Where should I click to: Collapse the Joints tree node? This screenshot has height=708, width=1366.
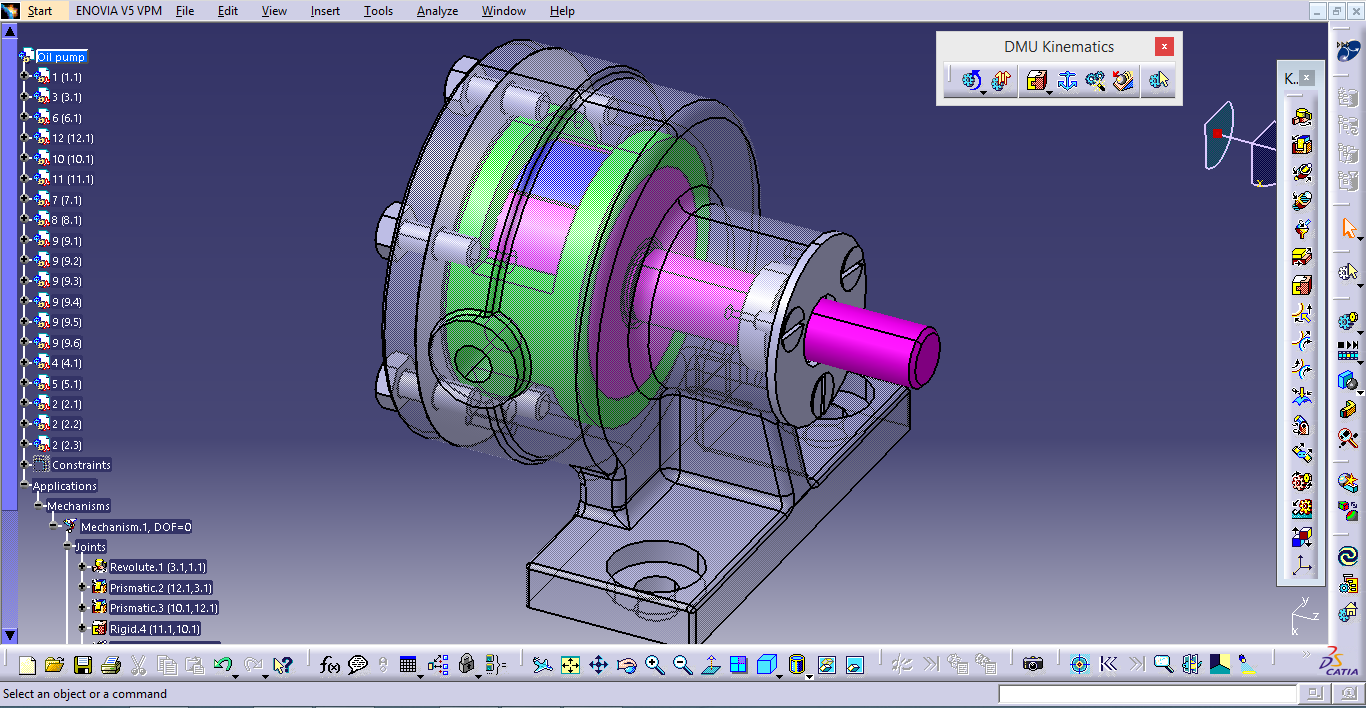[x=68, y=547]
